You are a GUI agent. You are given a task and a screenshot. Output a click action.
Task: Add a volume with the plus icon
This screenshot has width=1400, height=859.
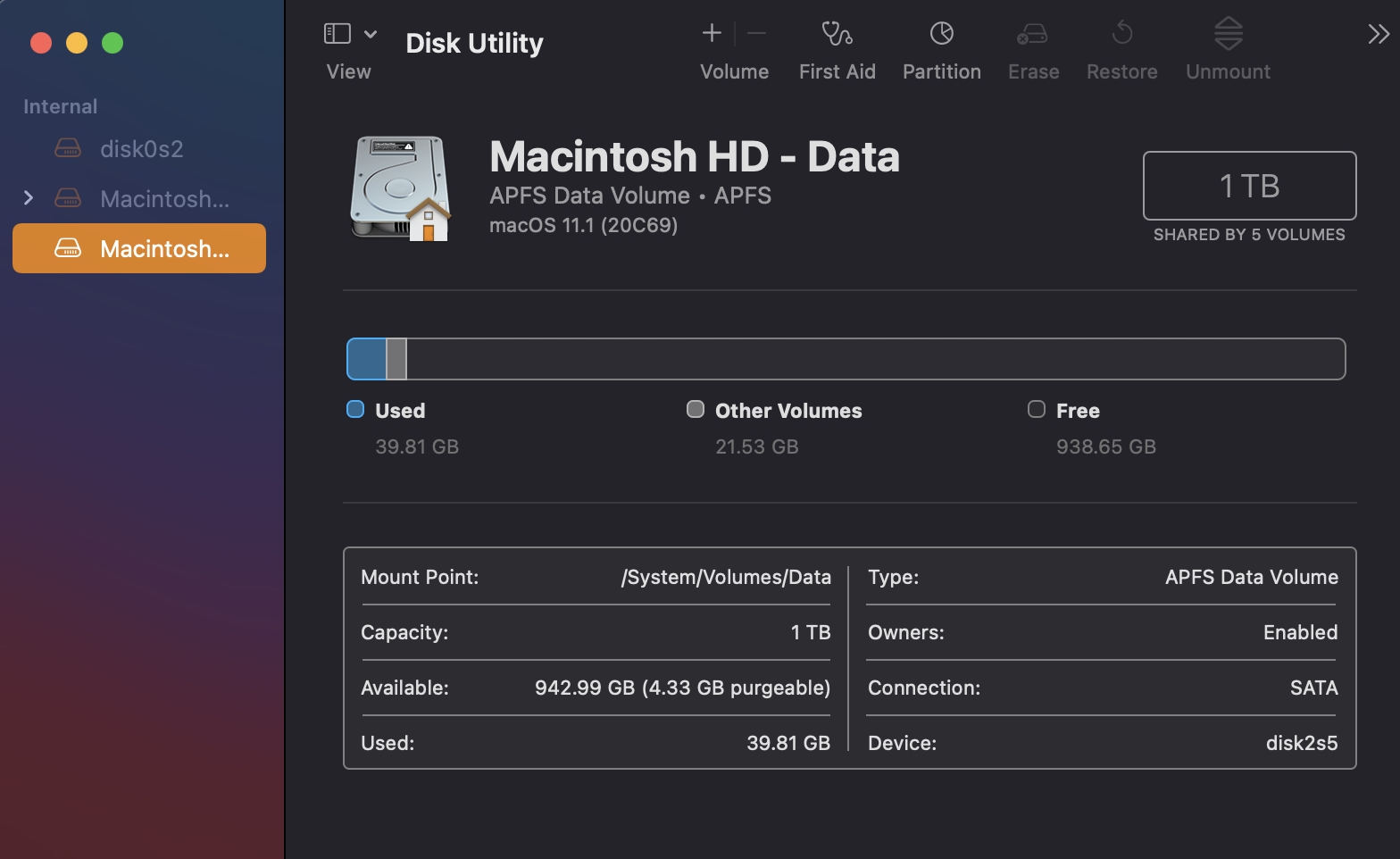coord(712,34)
